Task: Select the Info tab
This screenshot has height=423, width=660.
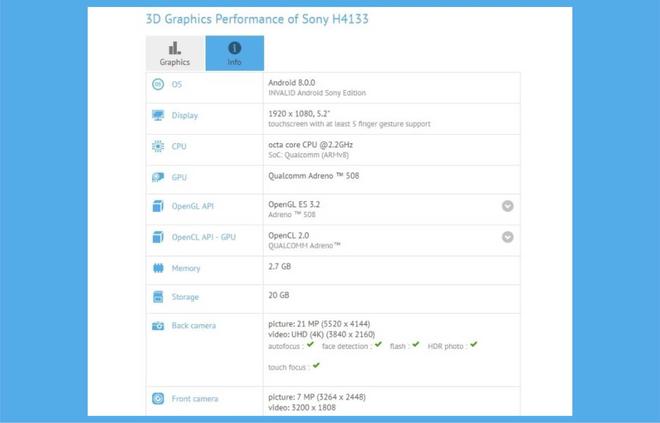Action: tap(235, 53)
